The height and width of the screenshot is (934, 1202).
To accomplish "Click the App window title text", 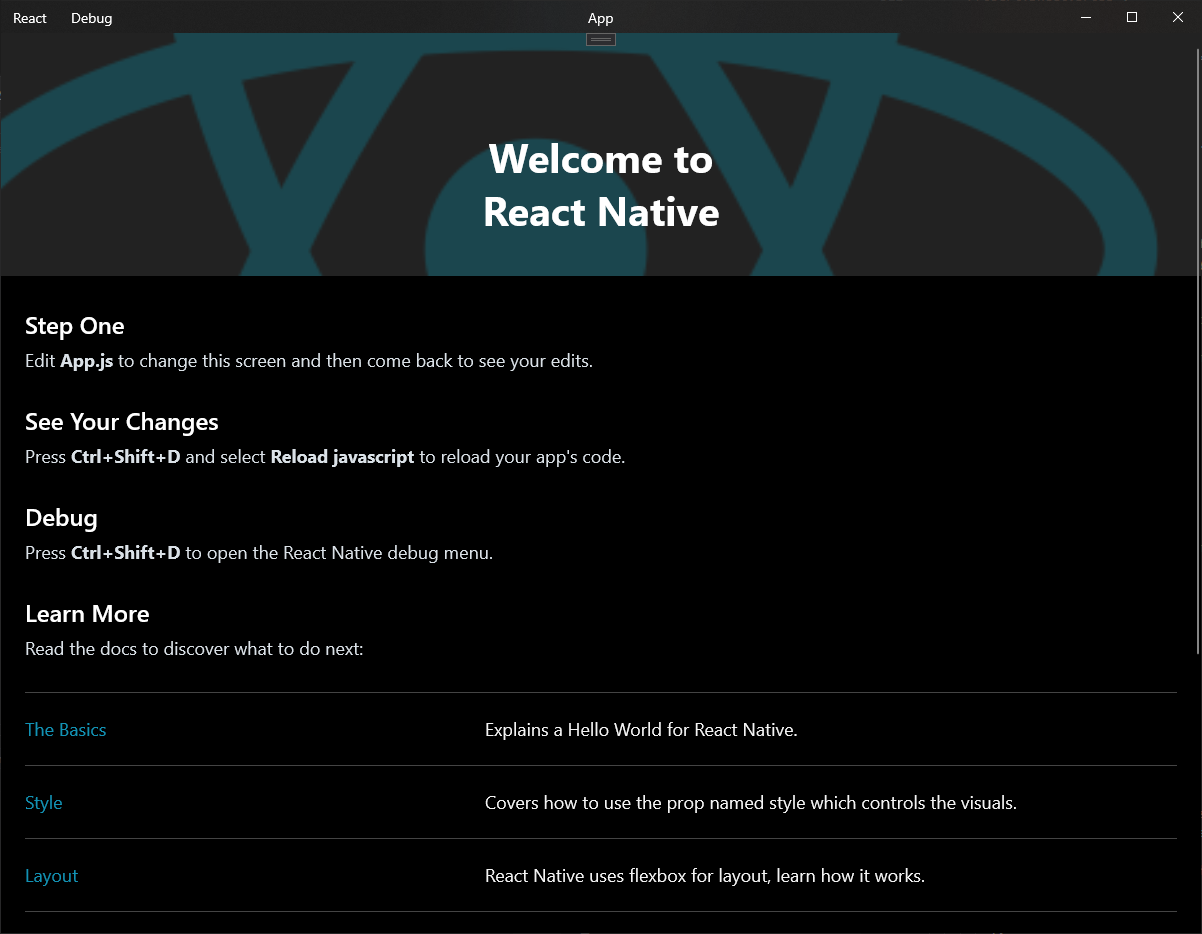I will point(601,18).
